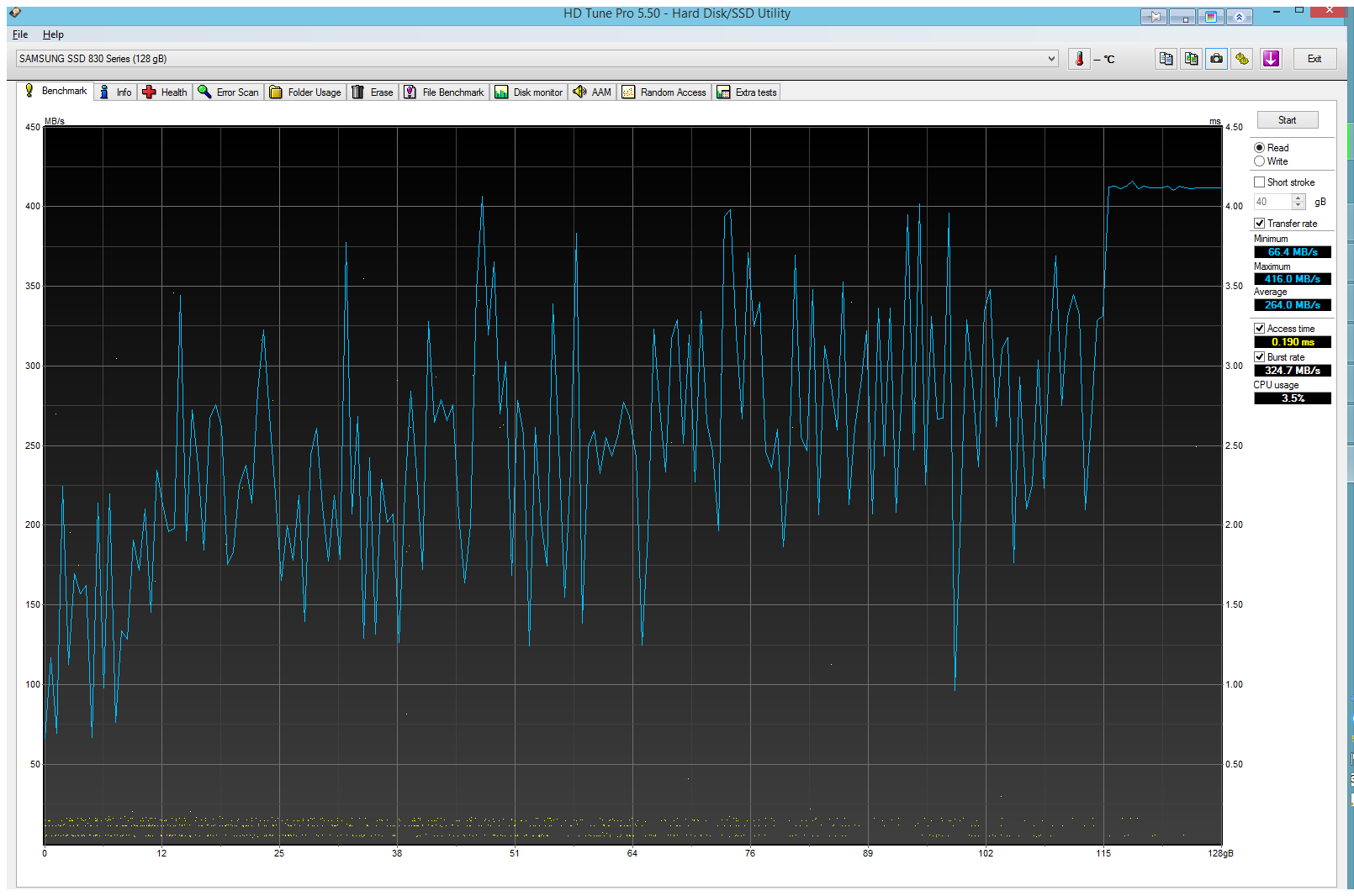Click the Exit button
Screen dimensions: 1354x896
click(x=1314, y=59)
